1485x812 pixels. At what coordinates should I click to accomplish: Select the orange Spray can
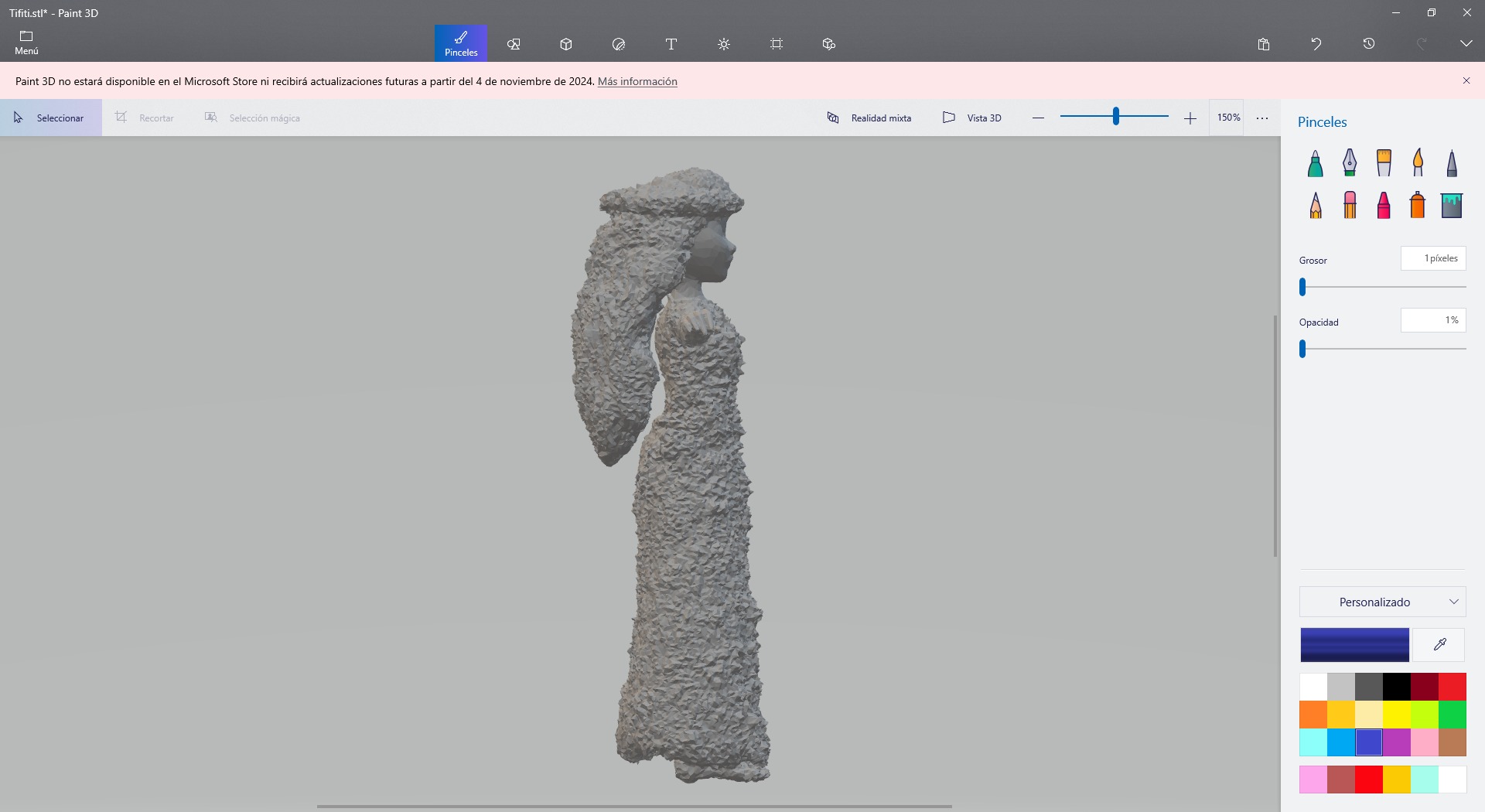(1418, 205)
